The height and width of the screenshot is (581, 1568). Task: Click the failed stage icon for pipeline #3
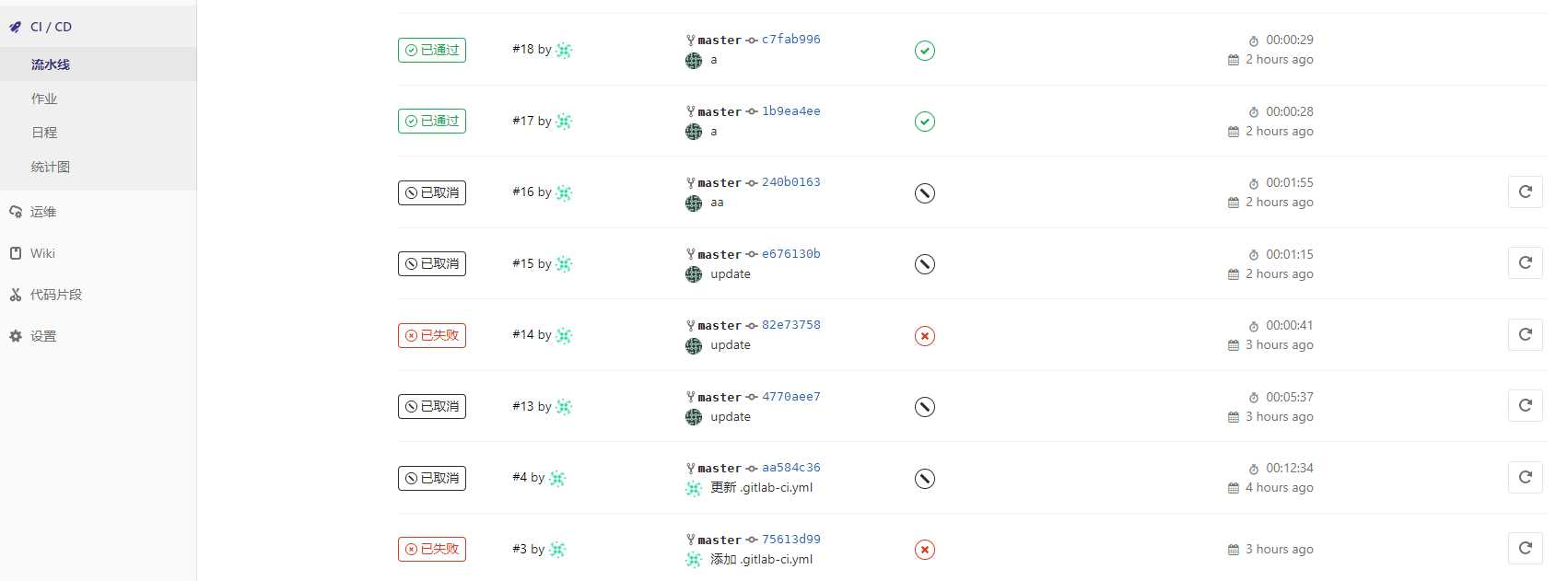[x=925, y=550]
